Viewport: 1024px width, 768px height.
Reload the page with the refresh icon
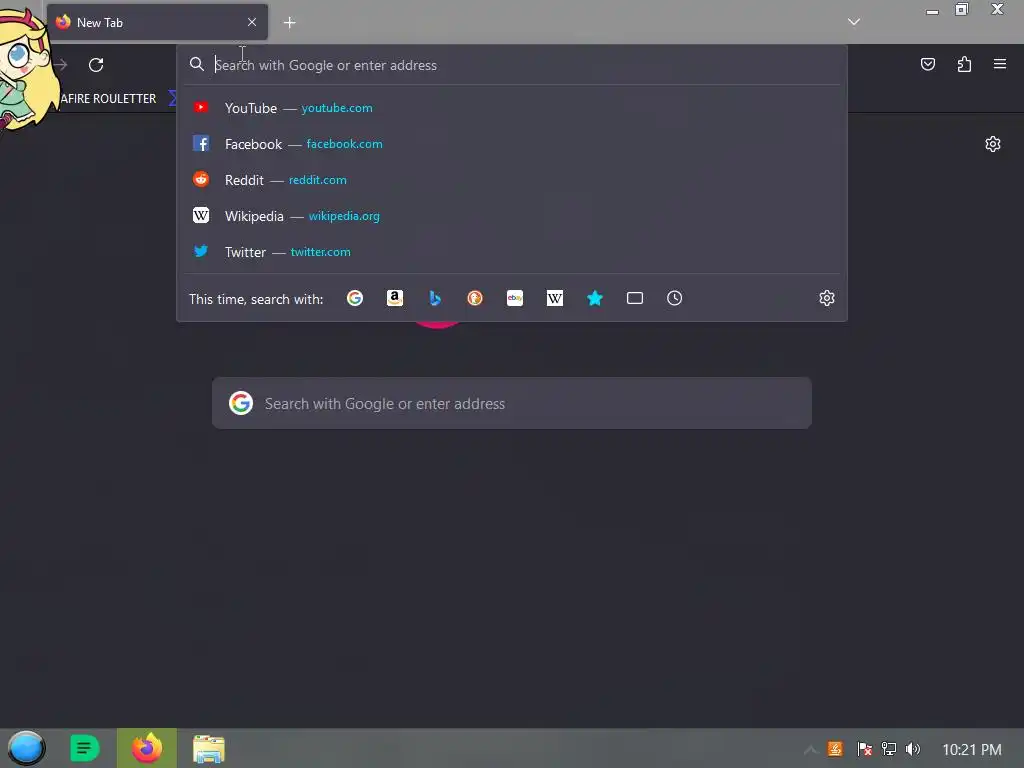point(96,65)
